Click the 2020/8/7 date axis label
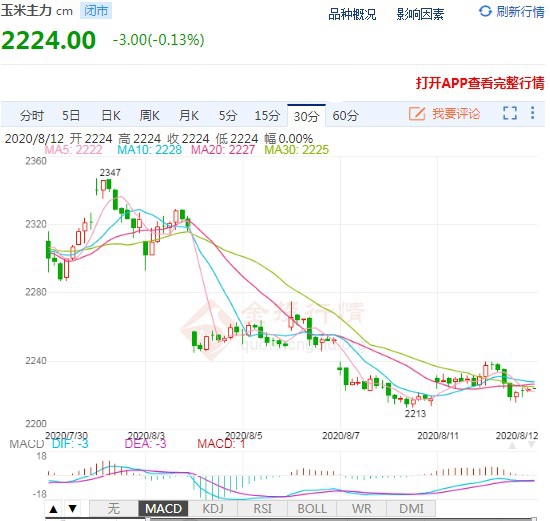 (x=341, y=436)
